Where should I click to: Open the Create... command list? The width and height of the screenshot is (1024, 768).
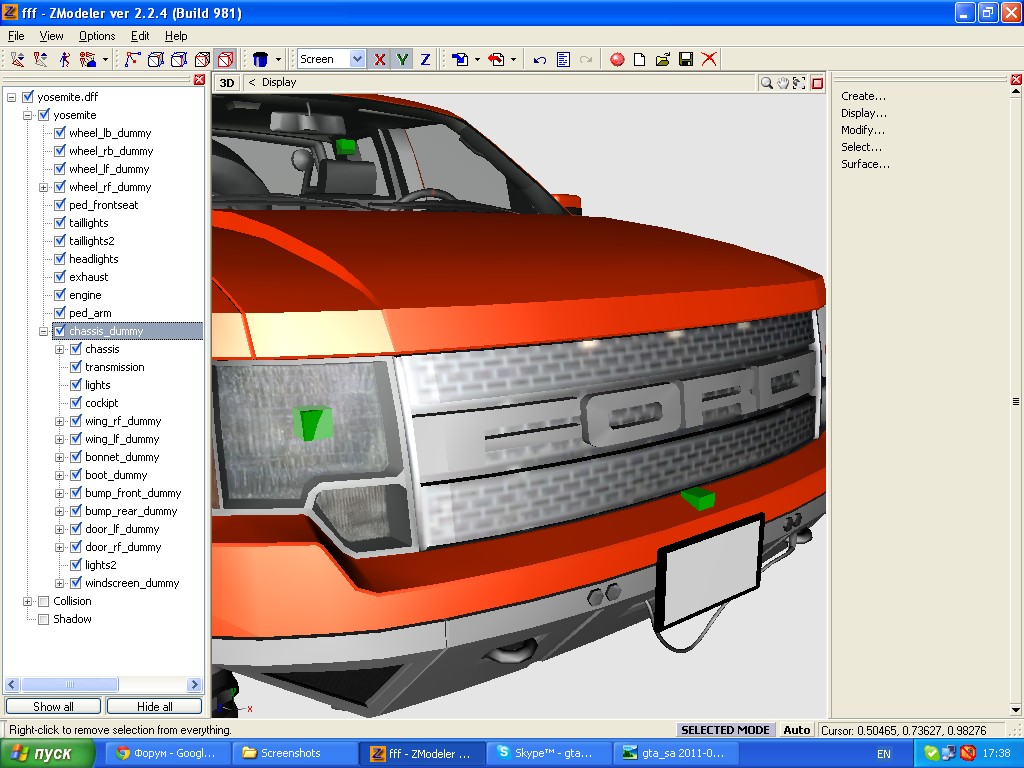(863, 96)
